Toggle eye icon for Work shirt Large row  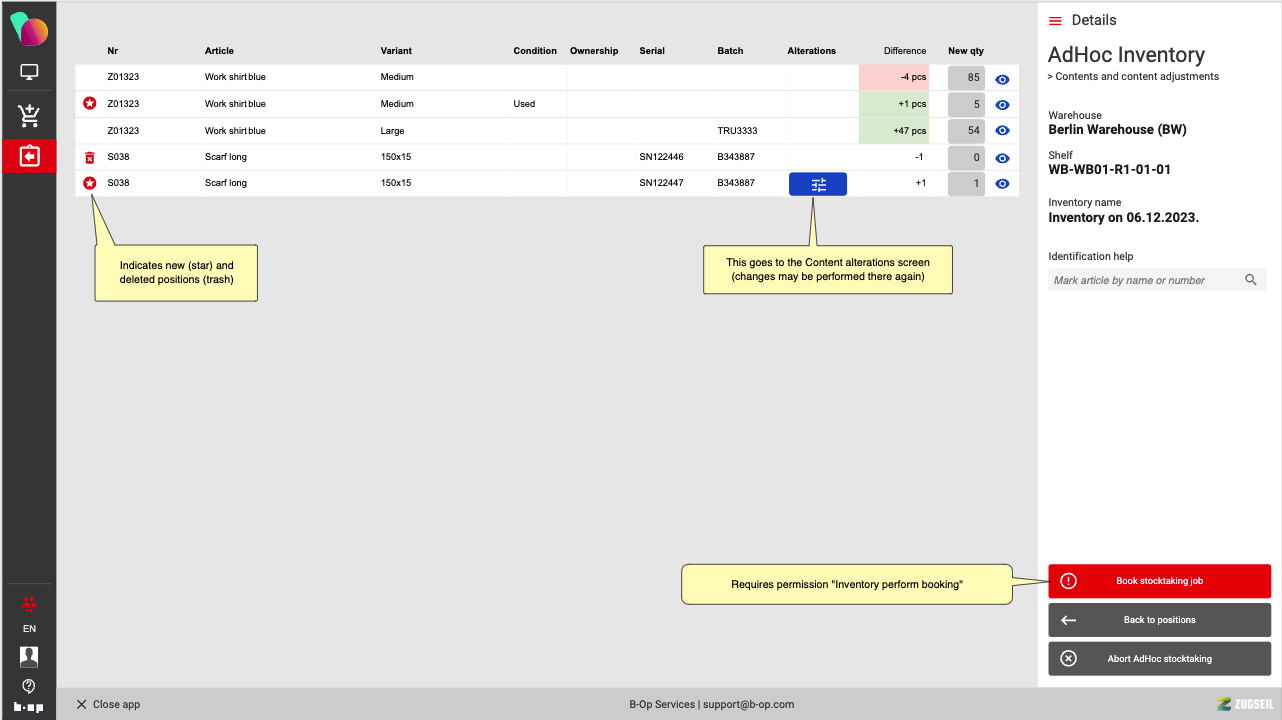click(1002, 132)
